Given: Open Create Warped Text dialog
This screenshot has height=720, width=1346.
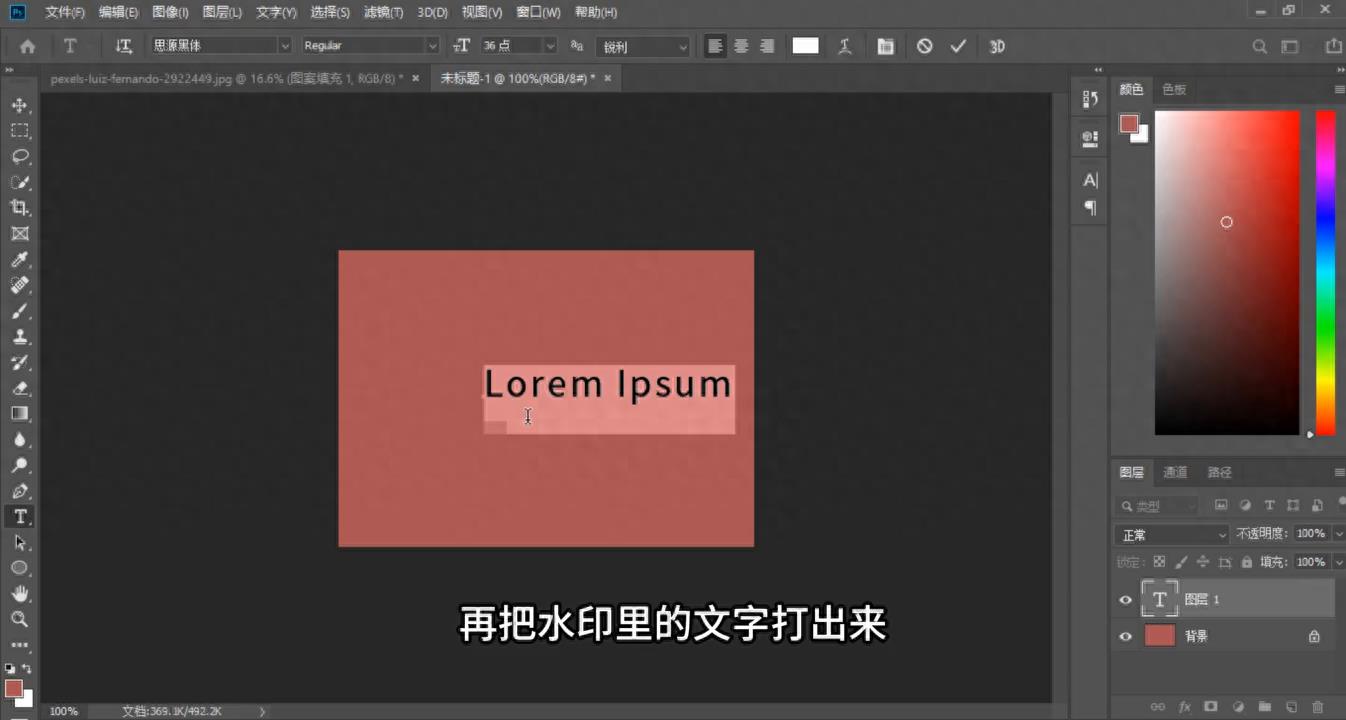Looking at the screenshot, I should point(845,46).
